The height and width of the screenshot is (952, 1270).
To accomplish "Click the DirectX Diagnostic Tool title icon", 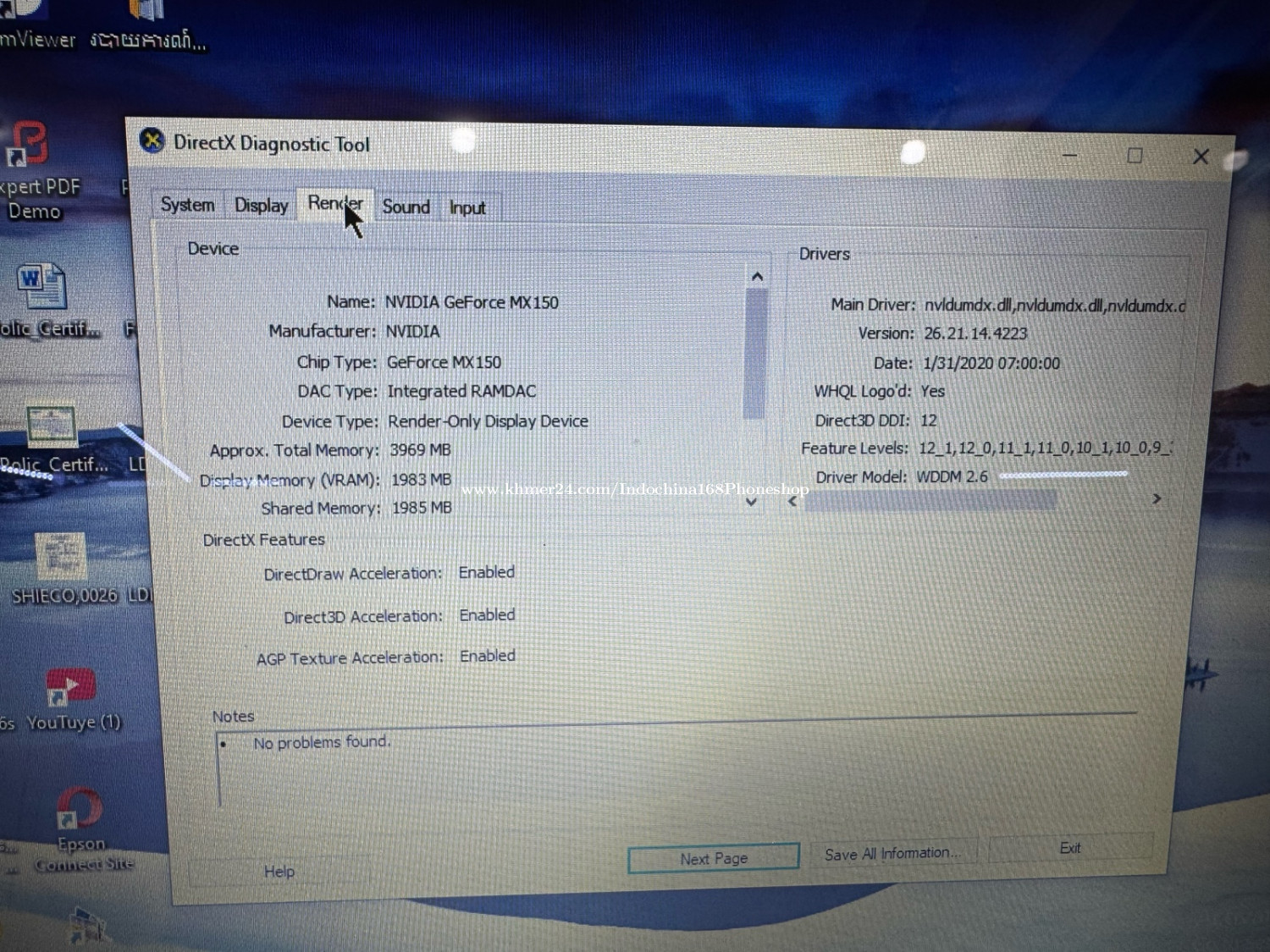I will point(152,140).
